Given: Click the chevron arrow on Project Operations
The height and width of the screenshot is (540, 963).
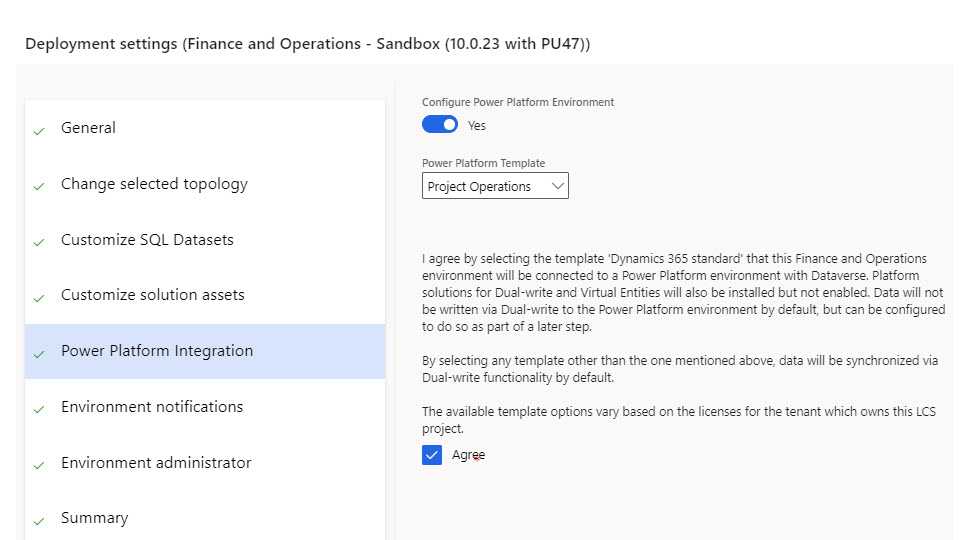Looking at the screenshot, I should [557, 186].
